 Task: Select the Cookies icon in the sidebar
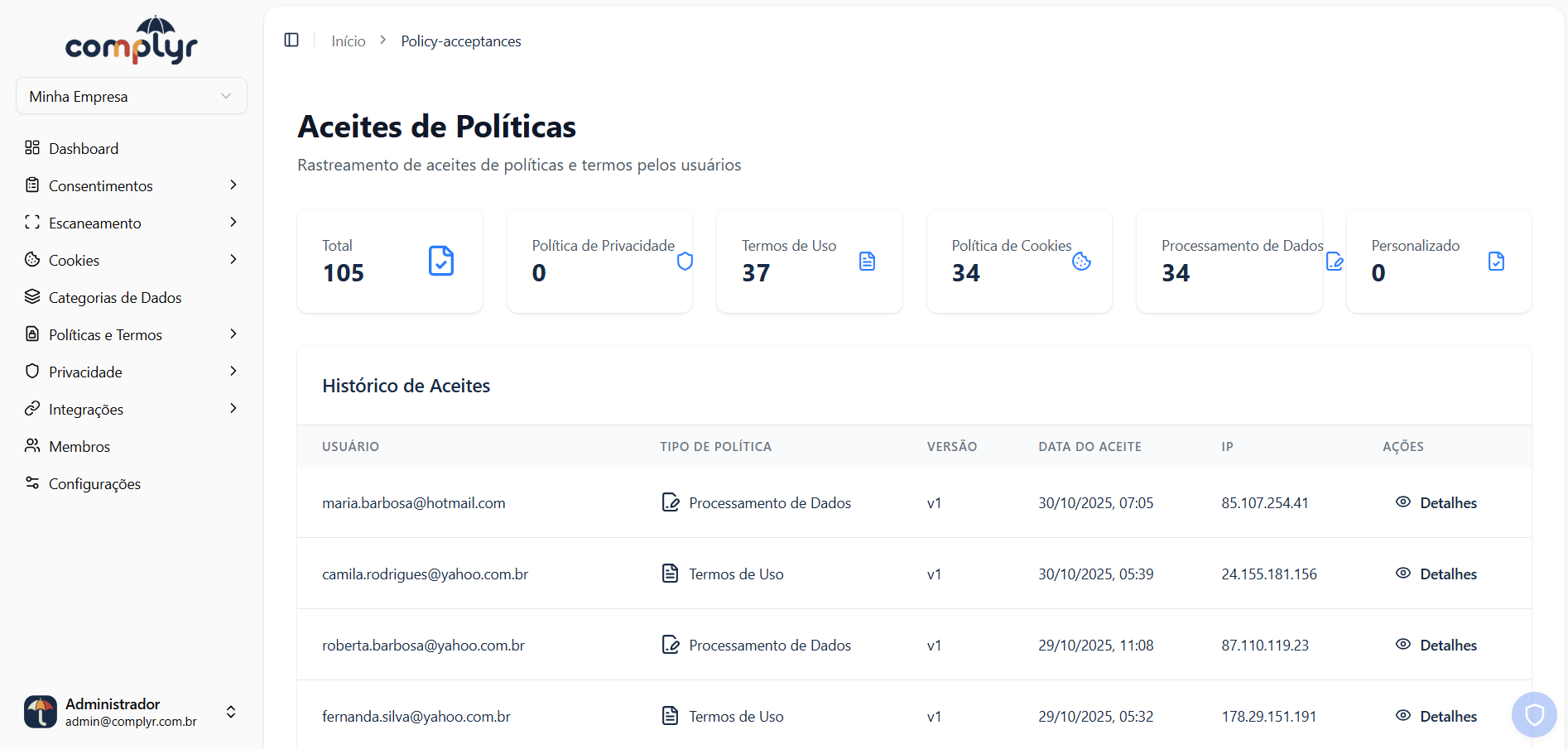[32, 260]
